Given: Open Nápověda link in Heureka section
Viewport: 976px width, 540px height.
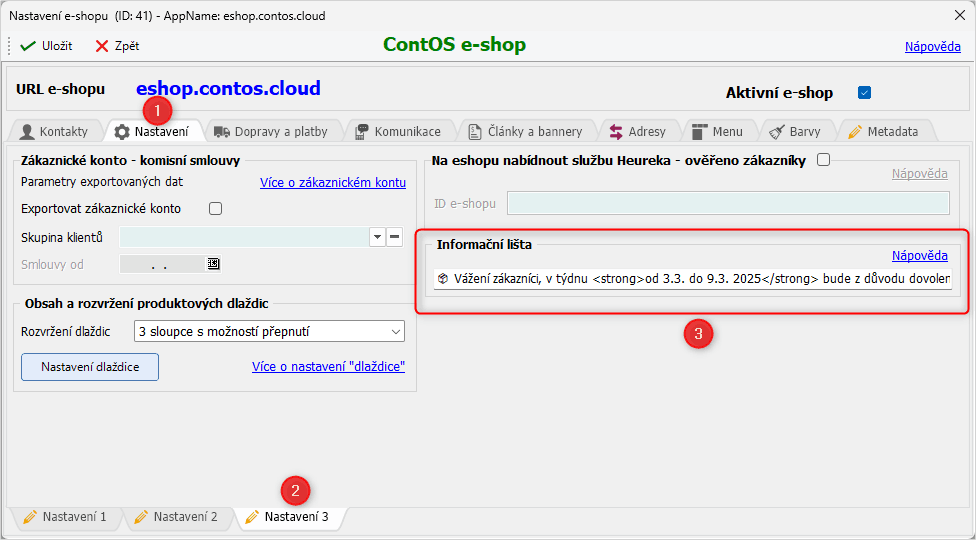Looking at the screenshot, I should coord(920,174).
